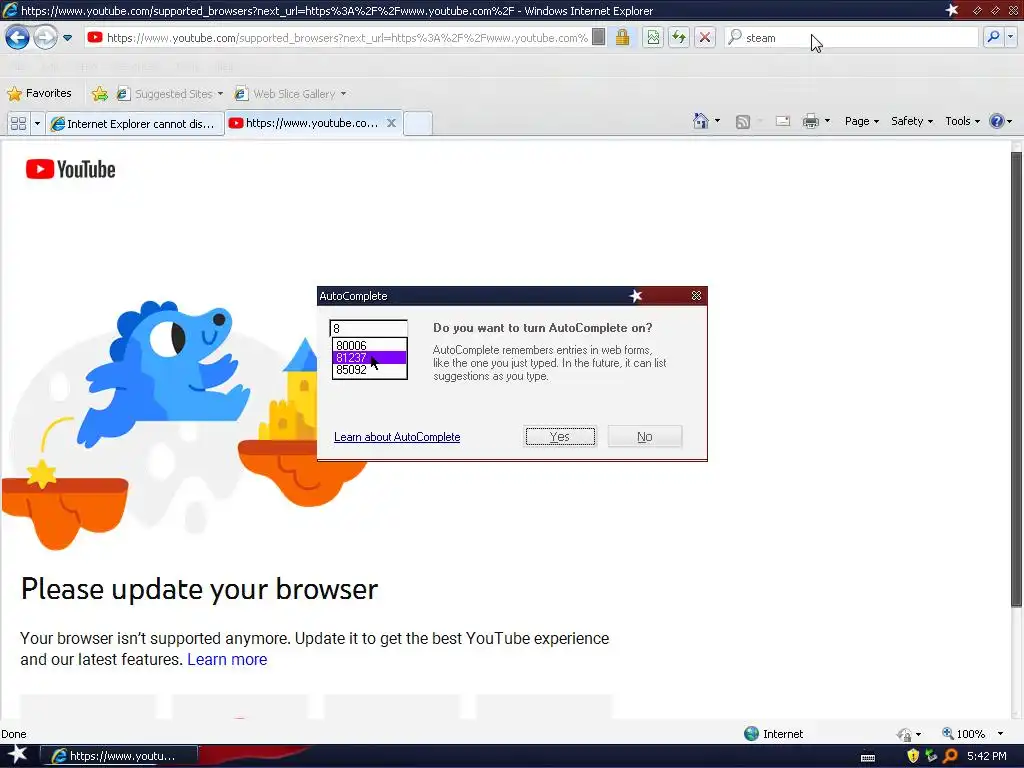Click the 100% zoom level button
Image resolution: width=1024 pixels, height=768 pixels.
click(963, 733)
